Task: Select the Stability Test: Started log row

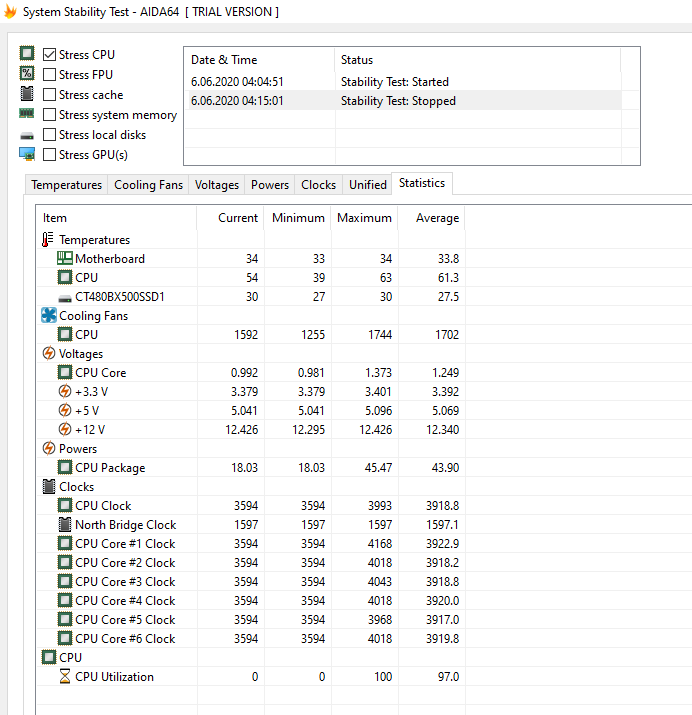Action: (403, 82)
